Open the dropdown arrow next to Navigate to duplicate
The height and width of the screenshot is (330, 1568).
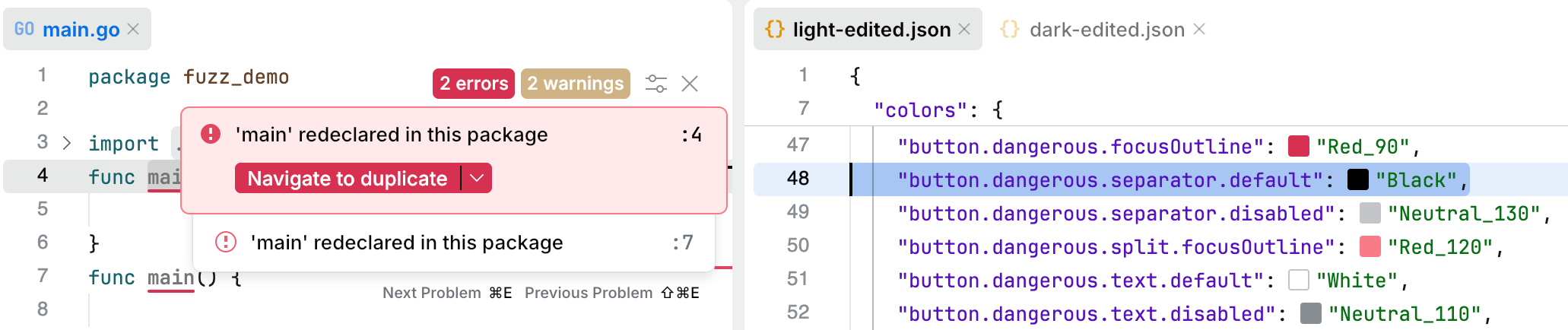click(477, 179)
